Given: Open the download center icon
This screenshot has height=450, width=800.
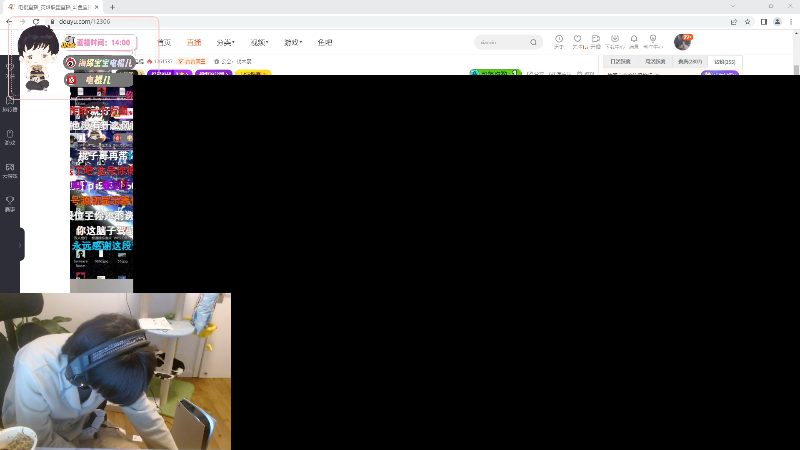Looking at the screenshot, I should 615,41.
